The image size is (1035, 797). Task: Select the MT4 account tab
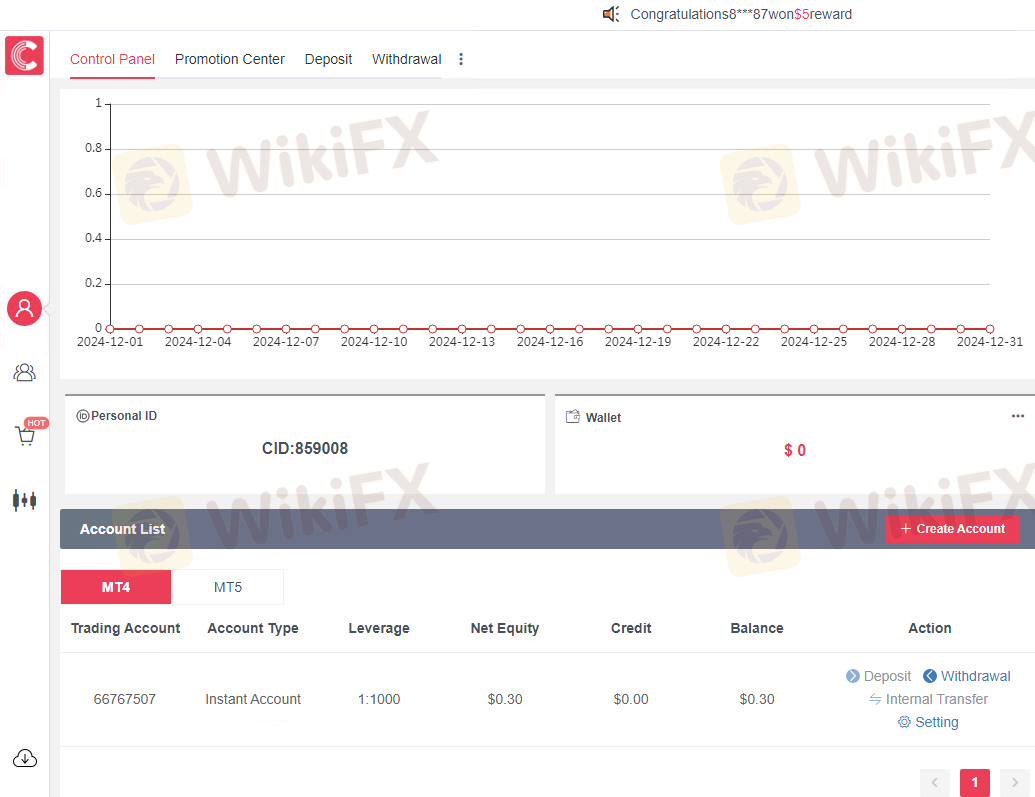pos(116,587)
